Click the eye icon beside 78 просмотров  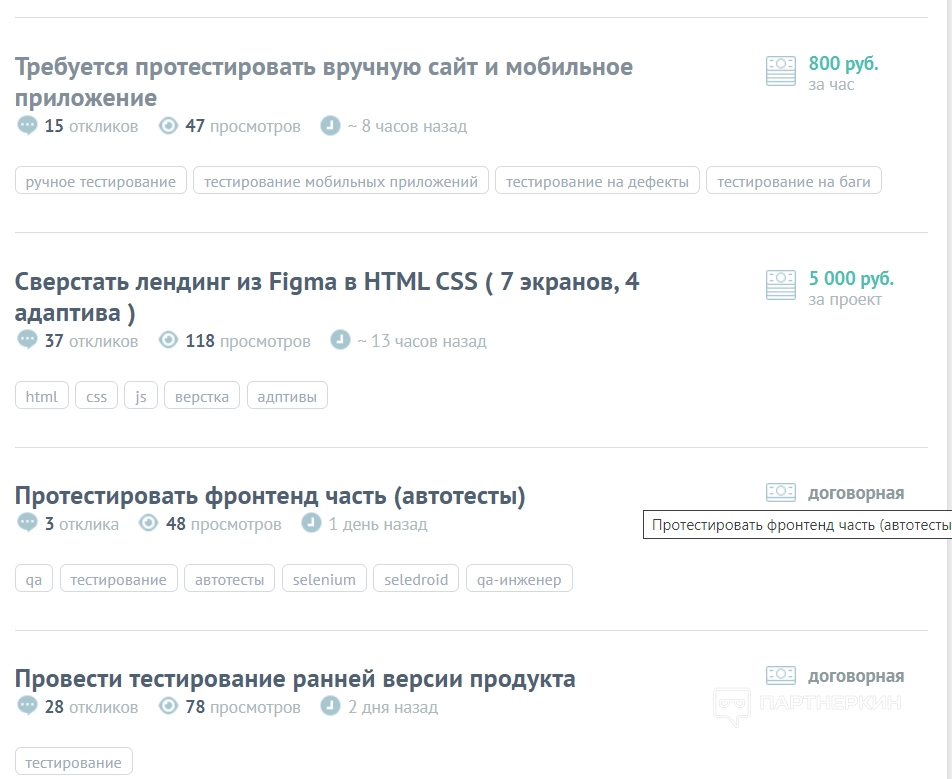pos(168,707)
